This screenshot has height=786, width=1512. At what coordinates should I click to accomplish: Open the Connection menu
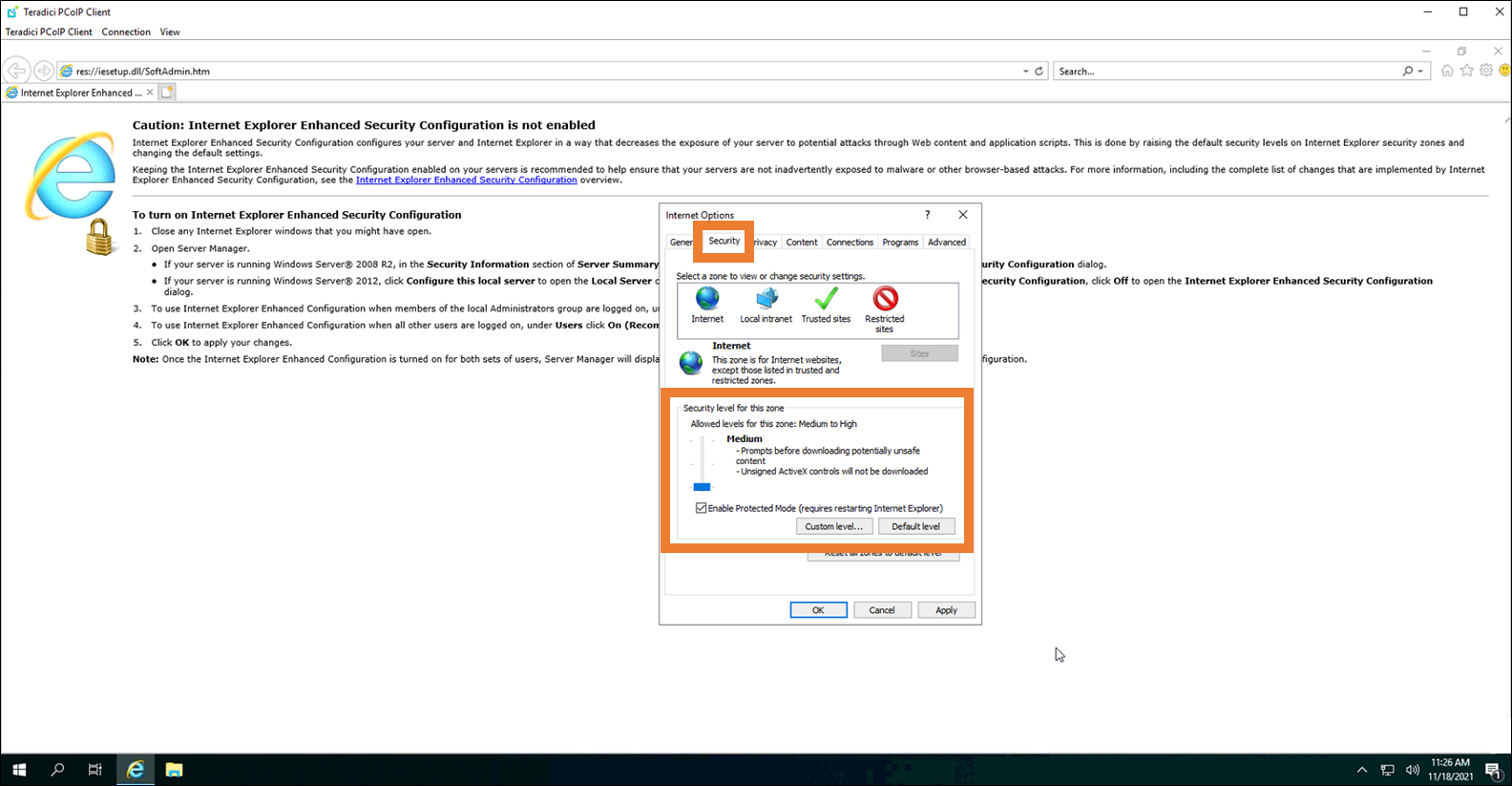126,32
